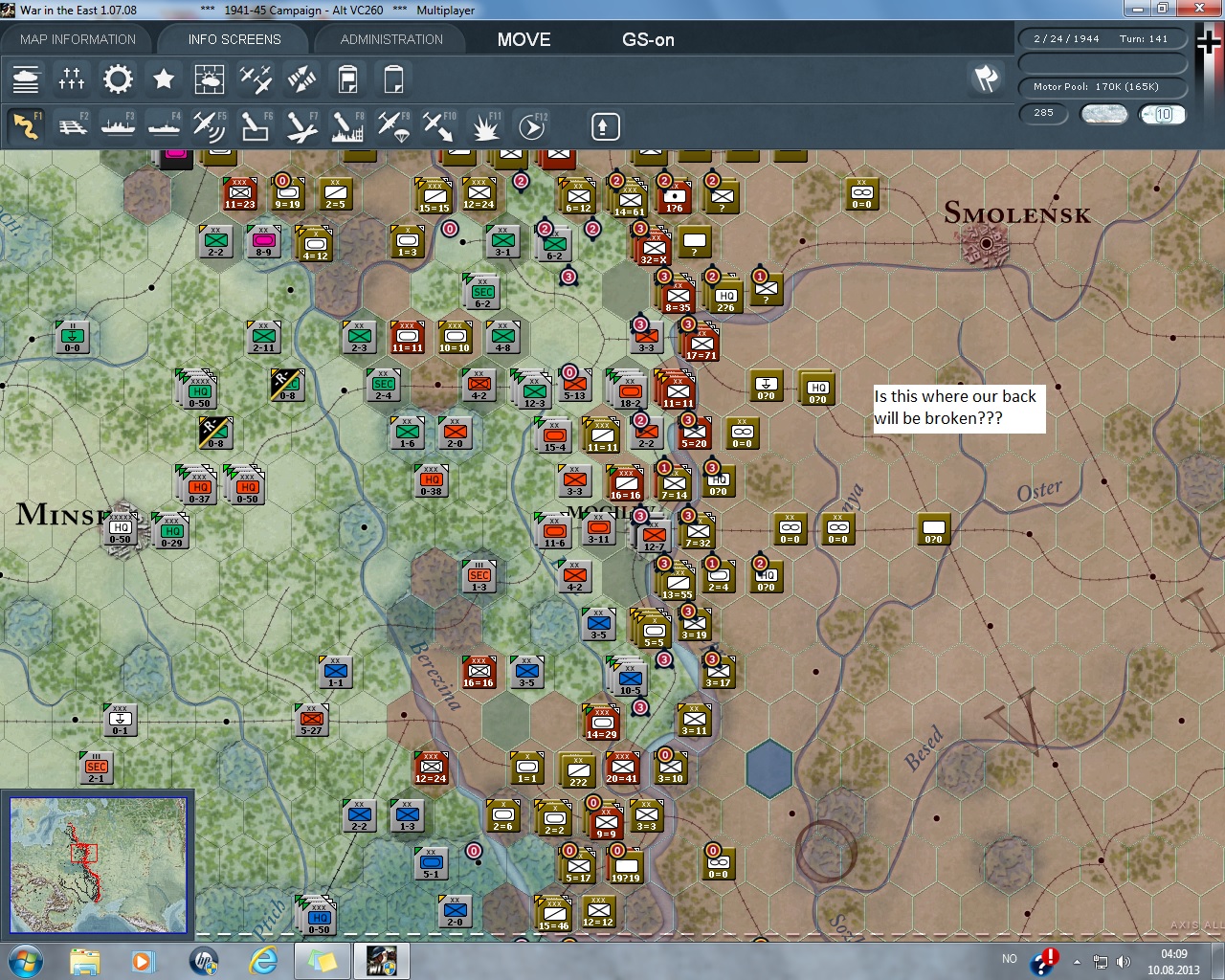The width and height of the screenshot is (1225, 980).
Task: Select the Smolensk city hex
Action: coord(987,244)
